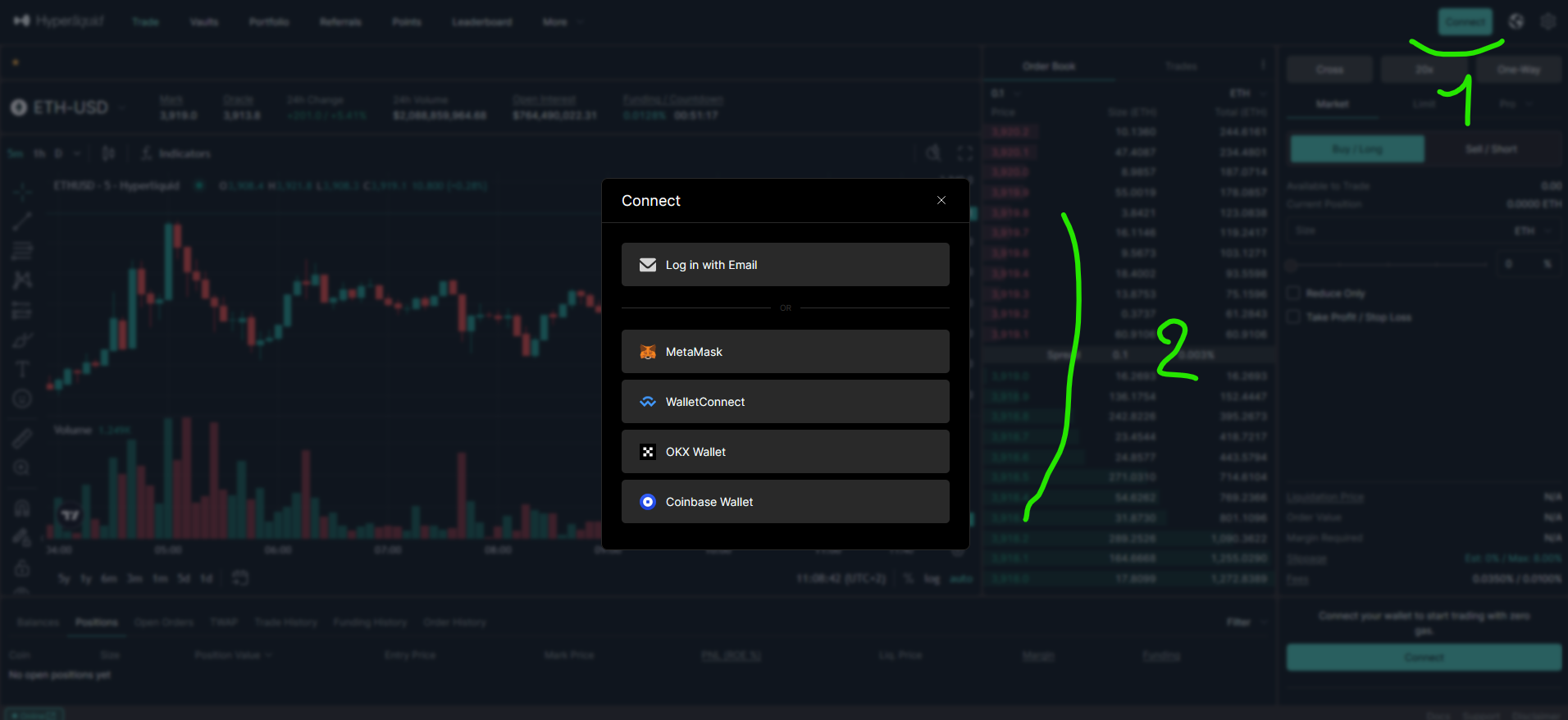The width and height of the screenshot is (1568, 720).
Task: Pick Coinbase Wallet to connect
Action: coord(786,502)
